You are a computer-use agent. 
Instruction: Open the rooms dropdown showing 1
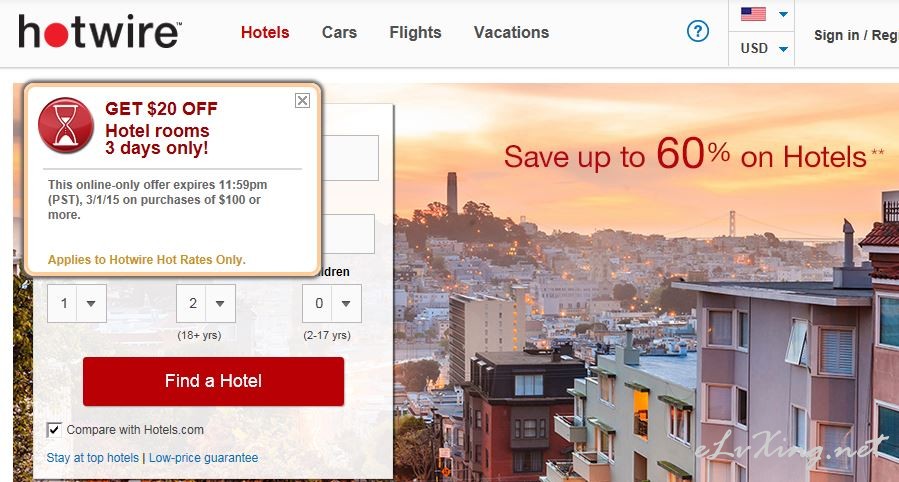[x=77, y=303]
